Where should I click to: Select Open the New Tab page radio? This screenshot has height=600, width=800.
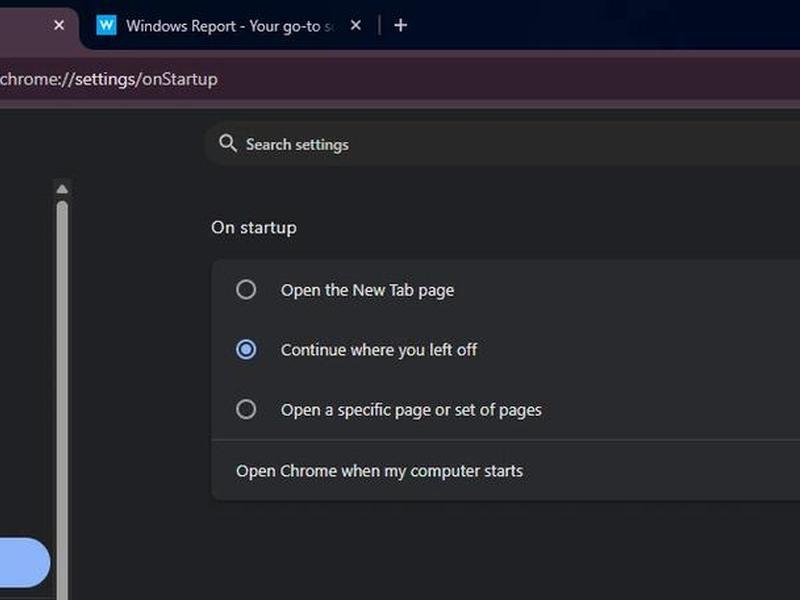[246, 289]
